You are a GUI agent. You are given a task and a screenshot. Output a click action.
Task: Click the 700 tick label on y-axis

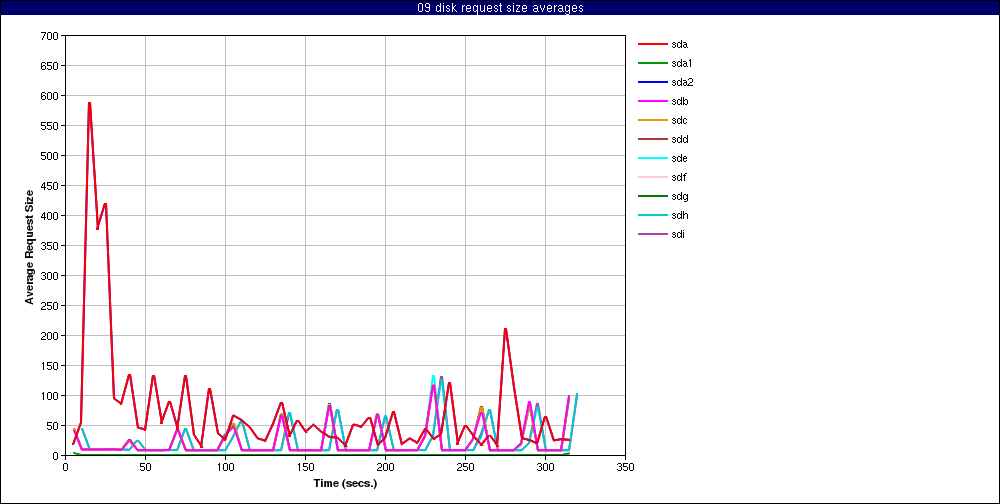click(x=49, y=36)
